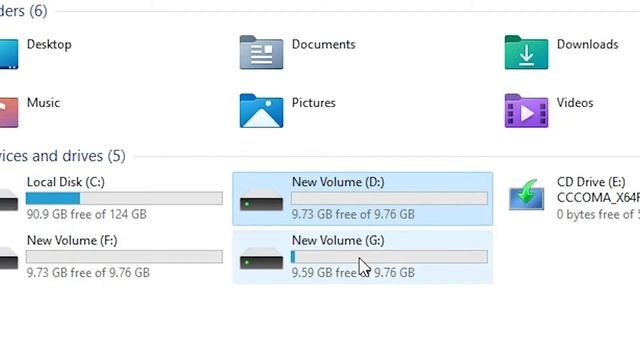Open the Documents folder icon
This screenshot has width=640, height=360.
261,53
